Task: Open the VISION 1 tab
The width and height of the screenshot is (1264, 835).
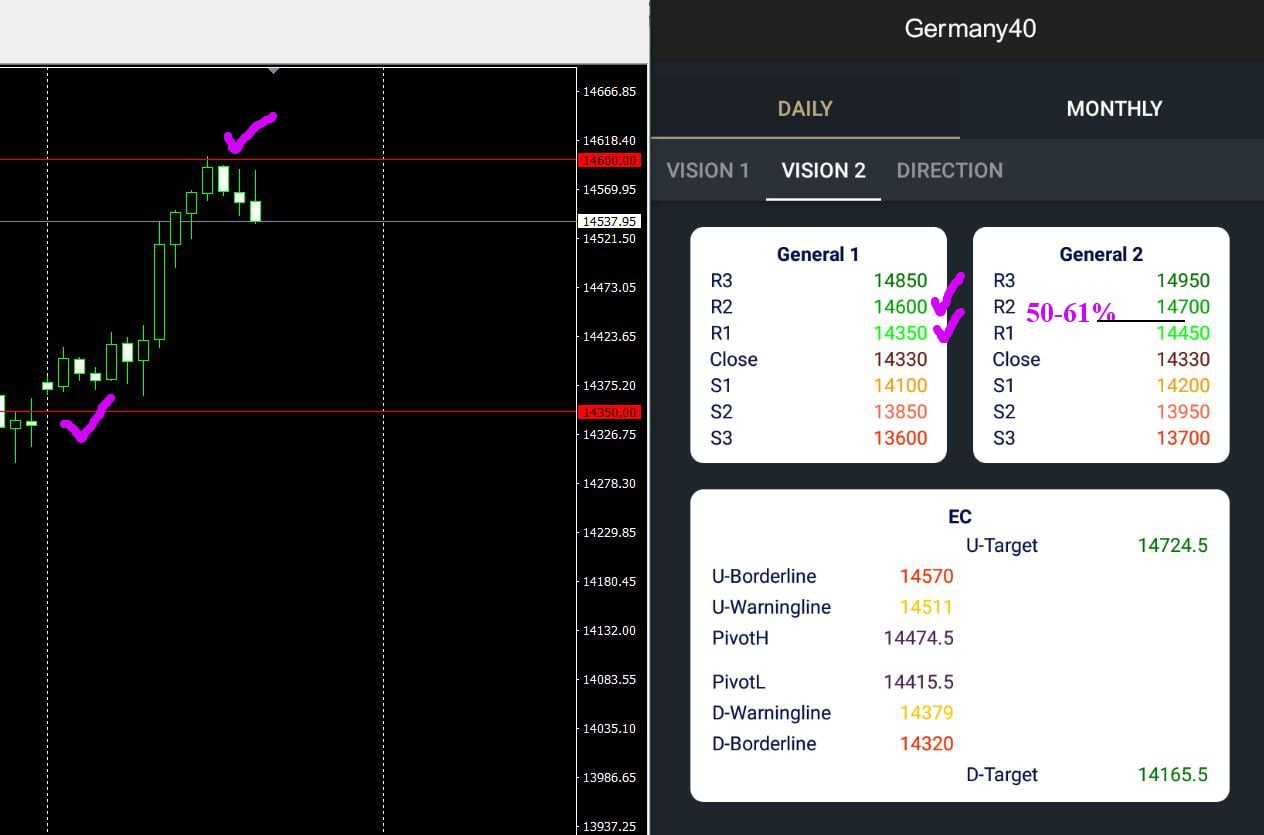Action: tap(708, 170)
